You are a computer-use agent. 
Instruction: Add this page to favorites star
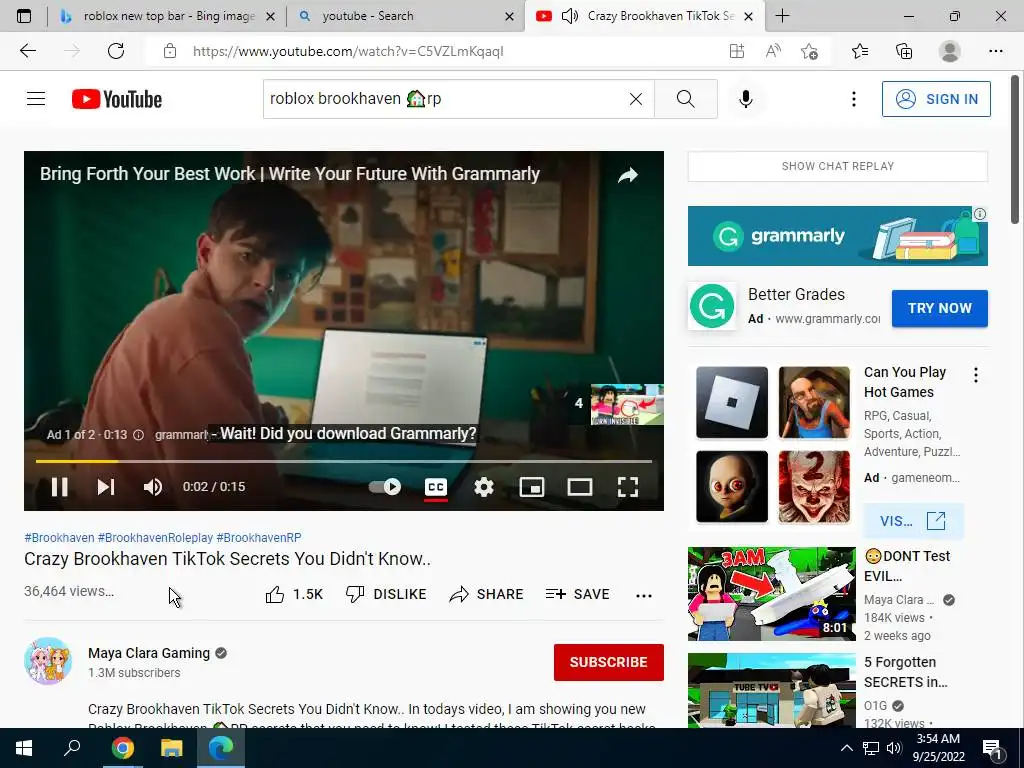809,51
